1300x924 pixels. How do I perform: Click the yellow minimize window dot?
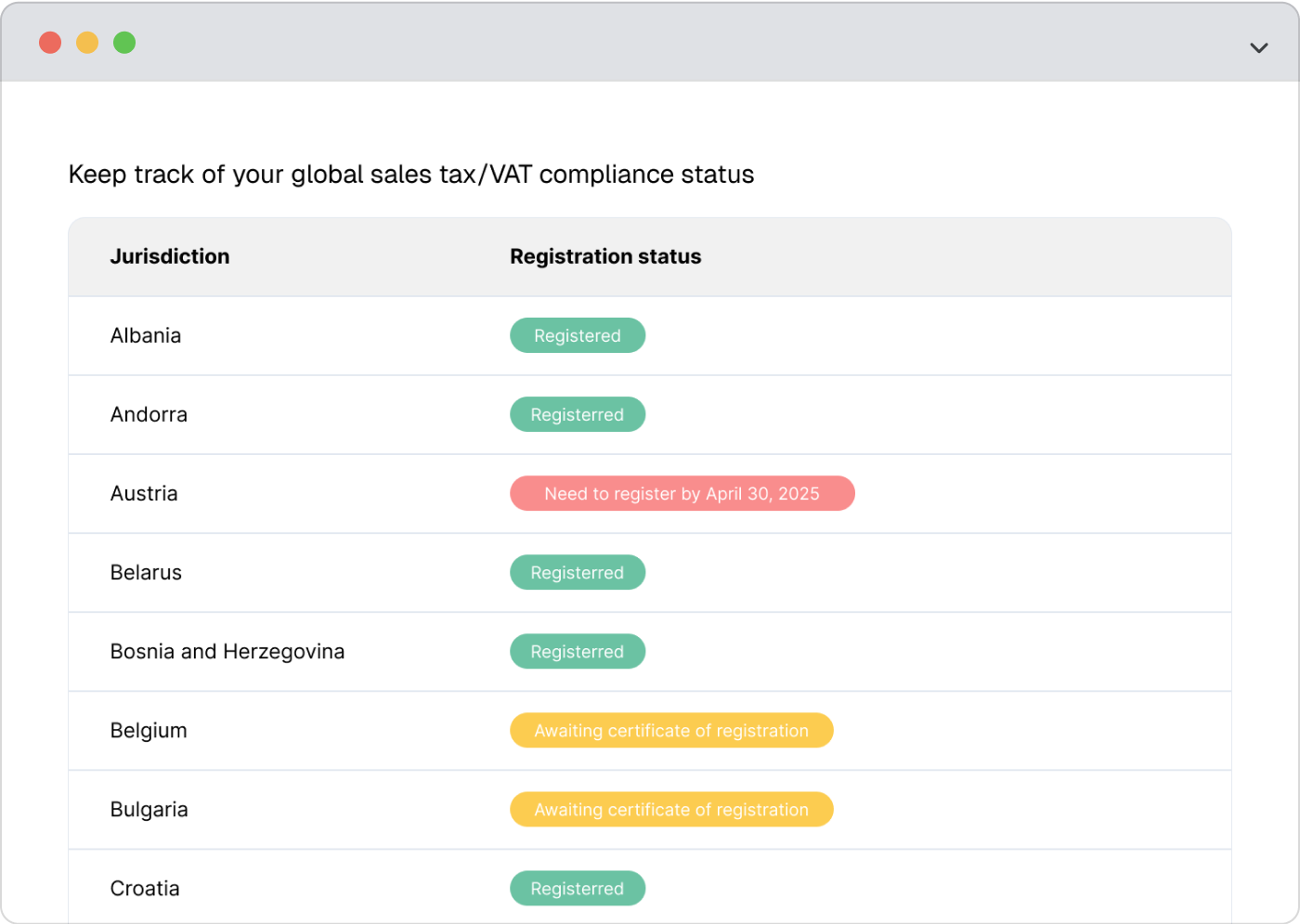pos(87,43)
